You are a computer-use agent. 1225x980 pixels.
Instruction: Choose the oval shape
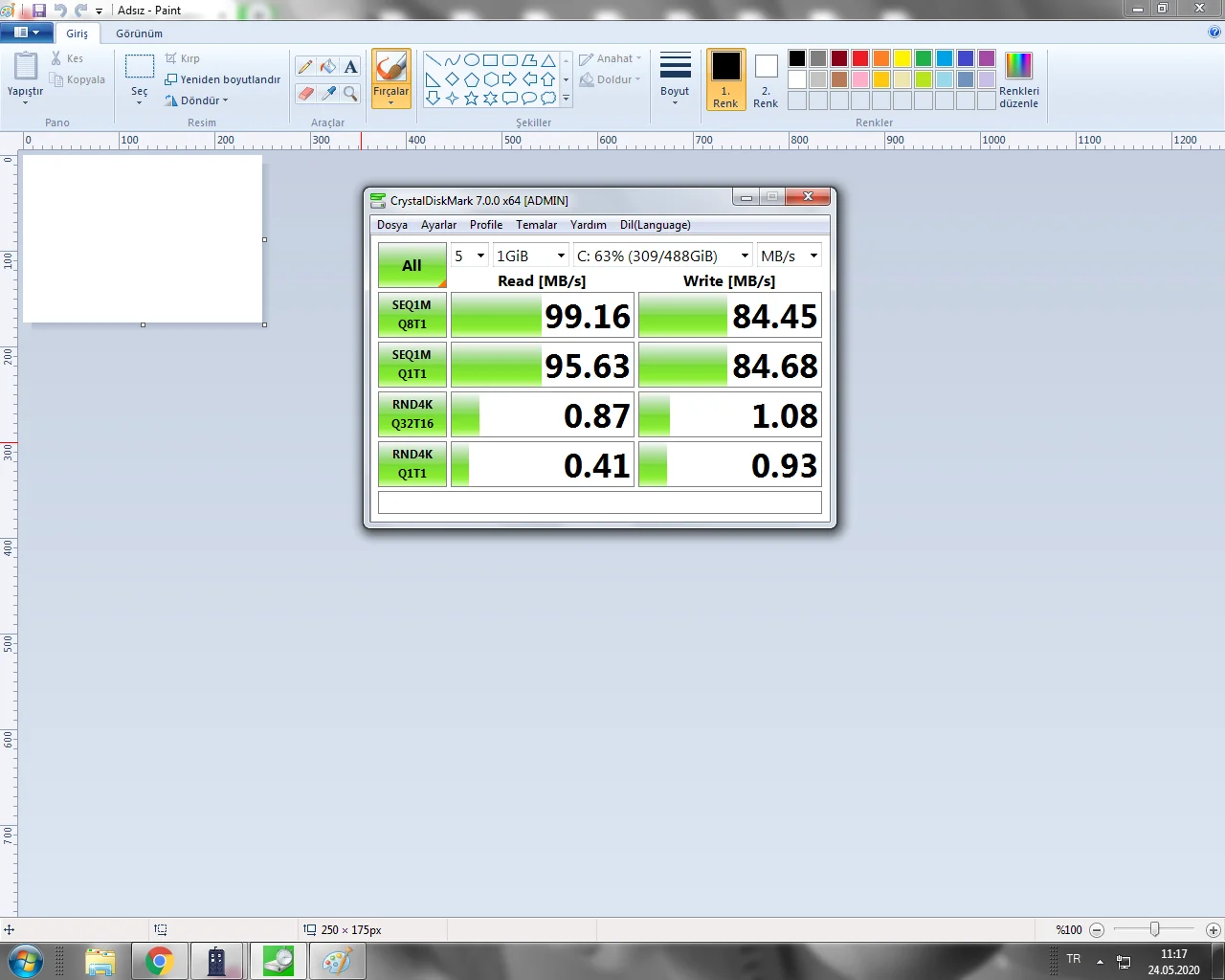point(471,60)
